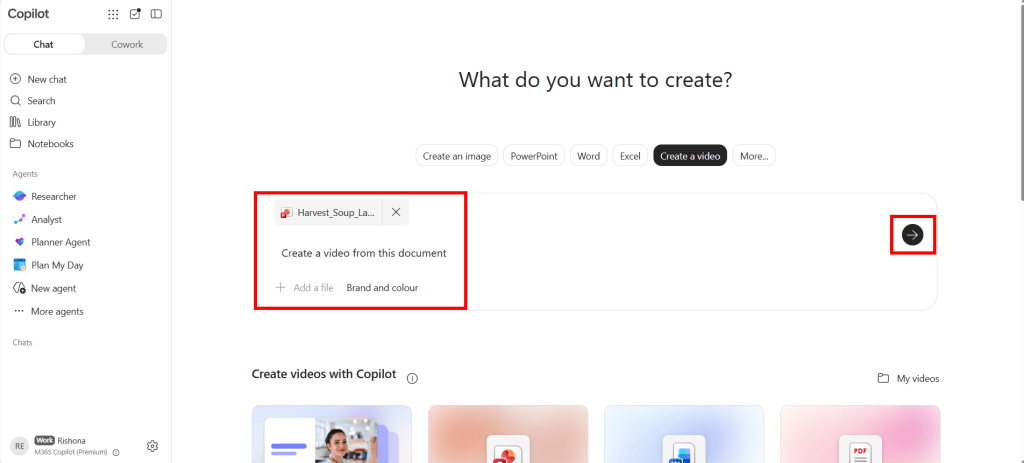The image size is (1024, 463).
Task: Switch to the Cowork tab
Action: [x=127, y=44]
